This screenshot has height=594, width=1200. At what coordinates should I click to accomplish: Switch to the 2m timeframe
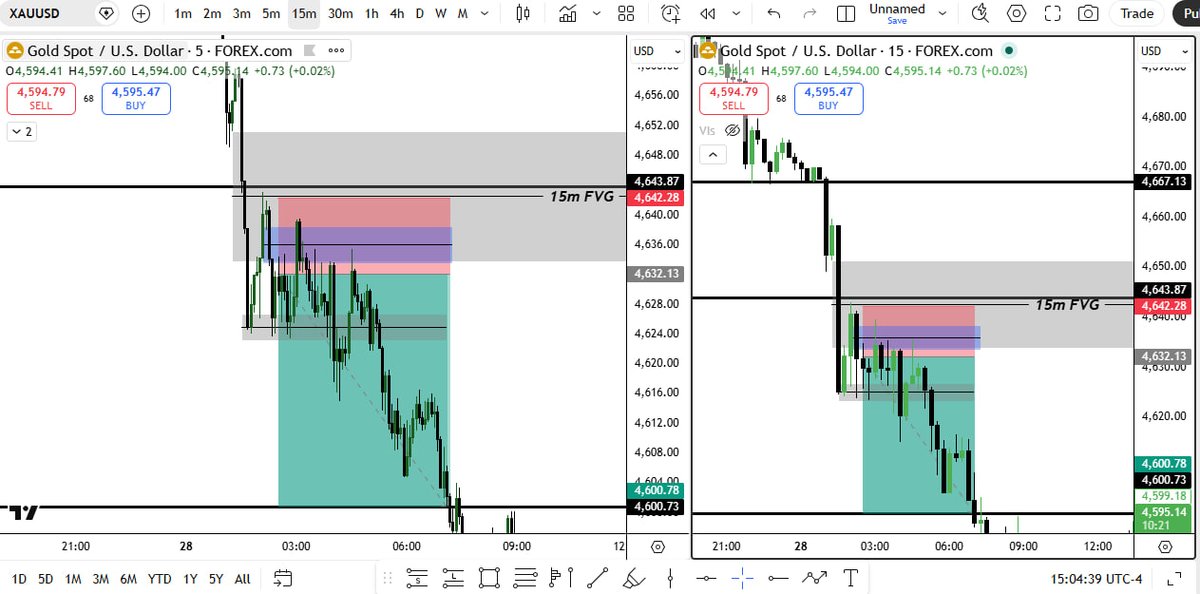[212, 14]
